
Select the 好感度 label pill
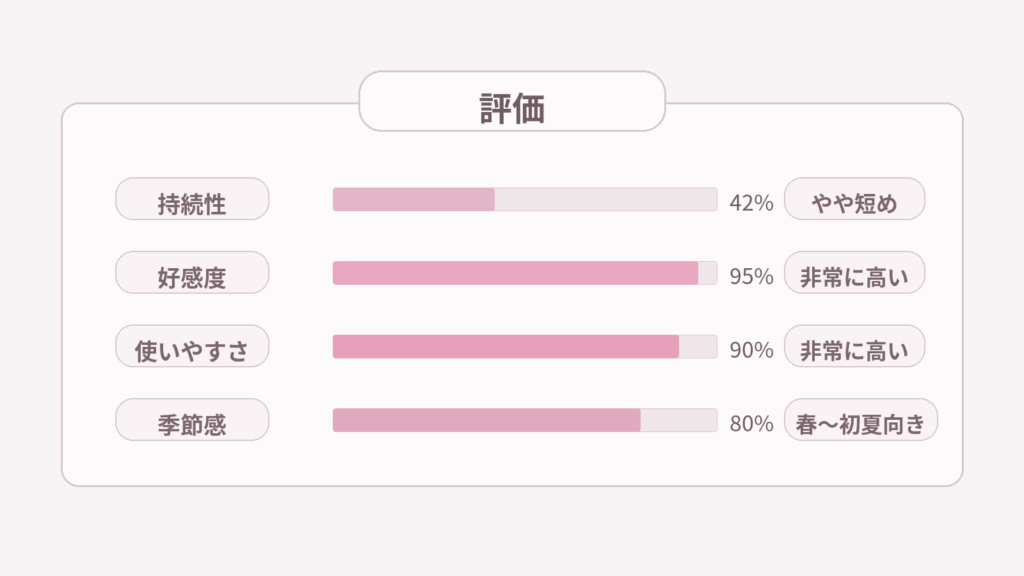click(192, 273)
